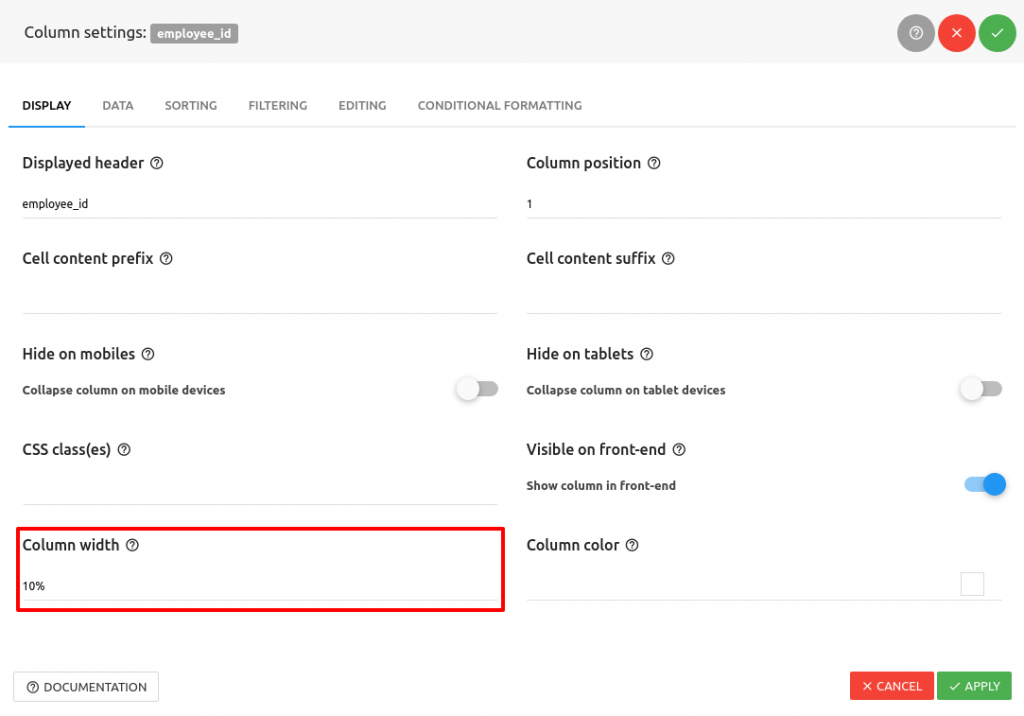Toggle Collapse column on tablet devices switch
Image resolution: width=1024 pixels, height=716 pixels.
coord(981,389)
